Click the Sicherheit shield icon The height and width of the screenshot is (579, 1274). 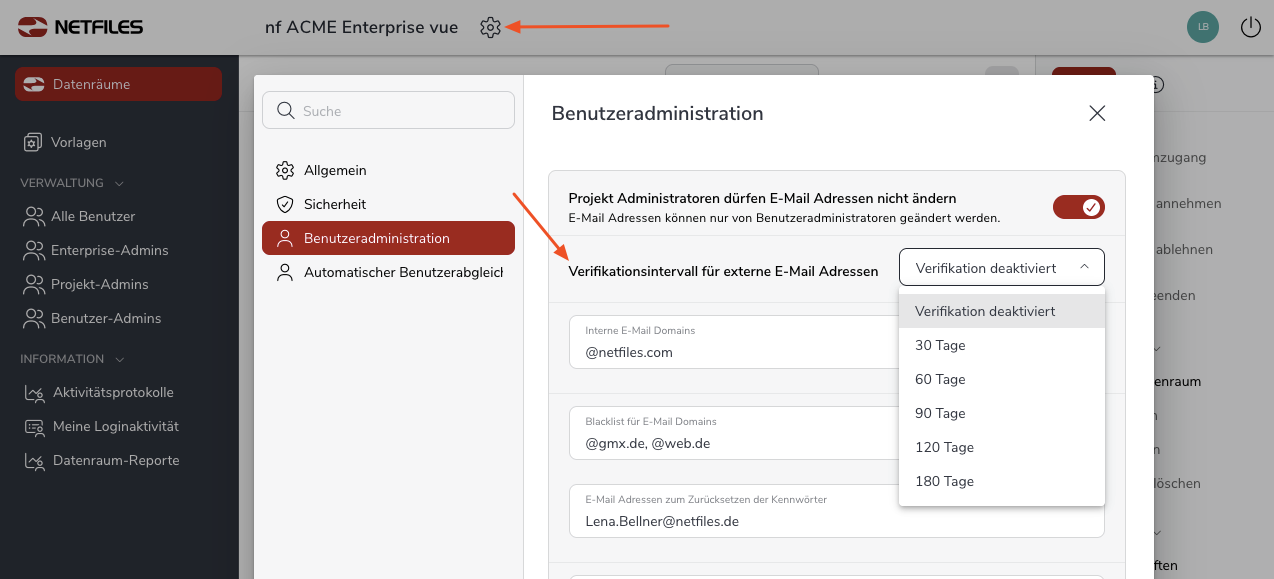pyautogui.click(x=285, y=204)
